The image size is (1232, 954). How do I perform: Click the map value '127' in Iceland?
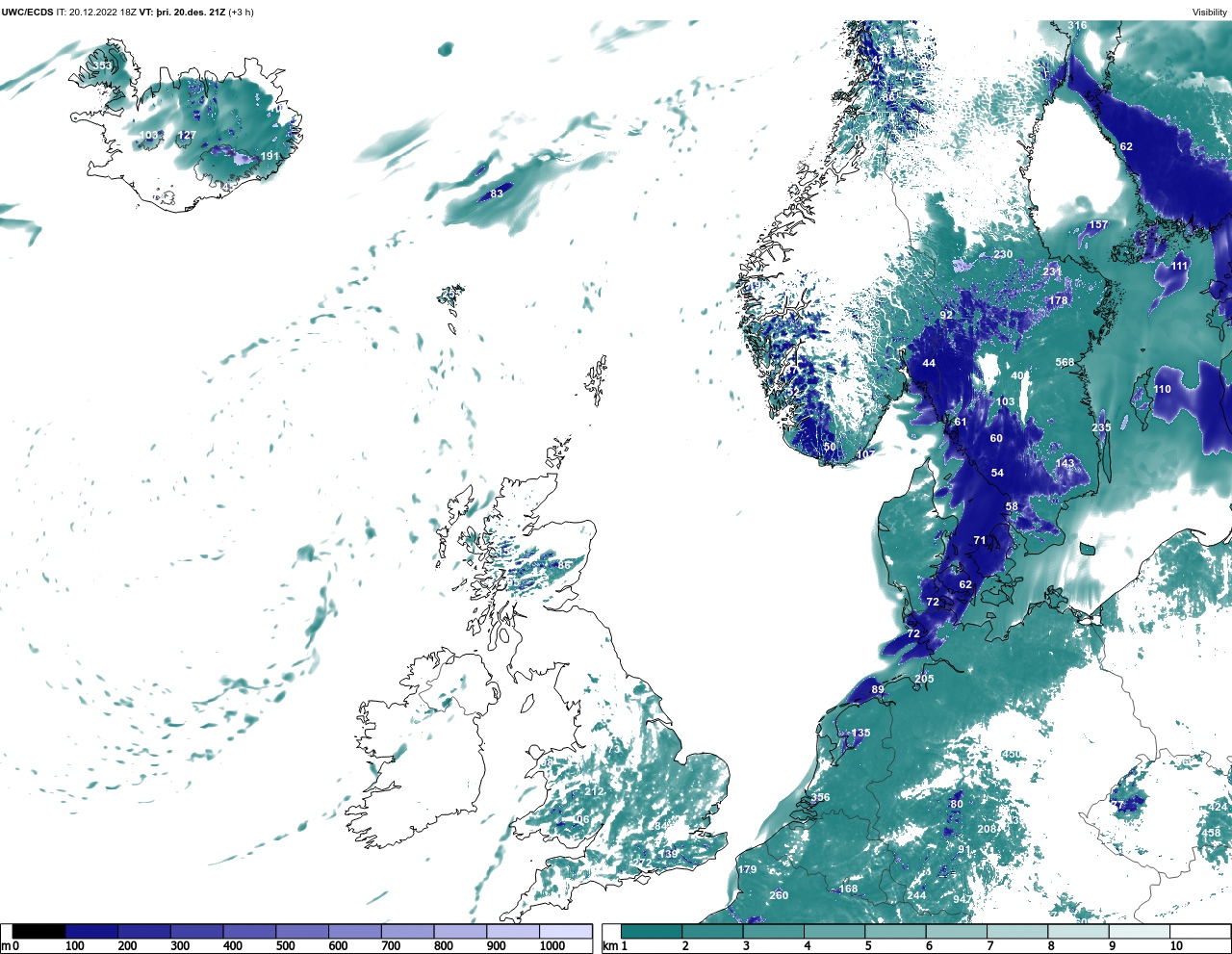(187, 136)
